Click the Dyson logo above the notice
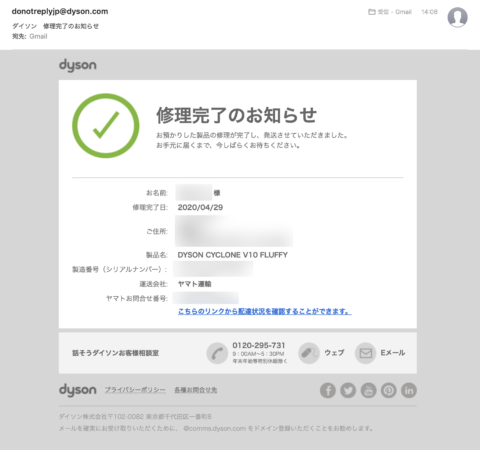480x450 pixels. (78, 65)
